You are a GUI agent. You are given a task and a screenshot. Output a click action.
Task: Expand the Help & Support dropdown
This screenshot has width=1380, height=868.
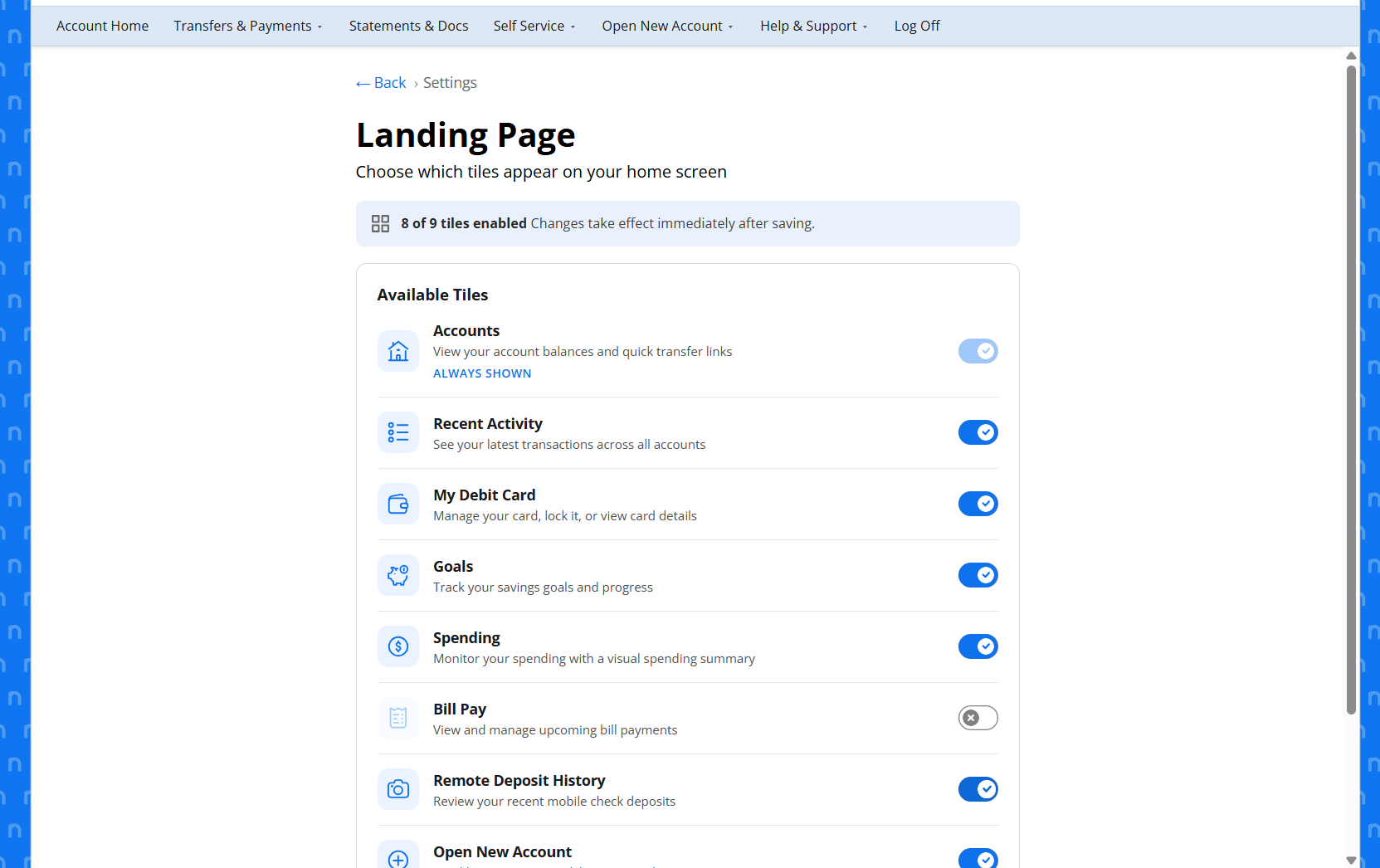[814, 26]
